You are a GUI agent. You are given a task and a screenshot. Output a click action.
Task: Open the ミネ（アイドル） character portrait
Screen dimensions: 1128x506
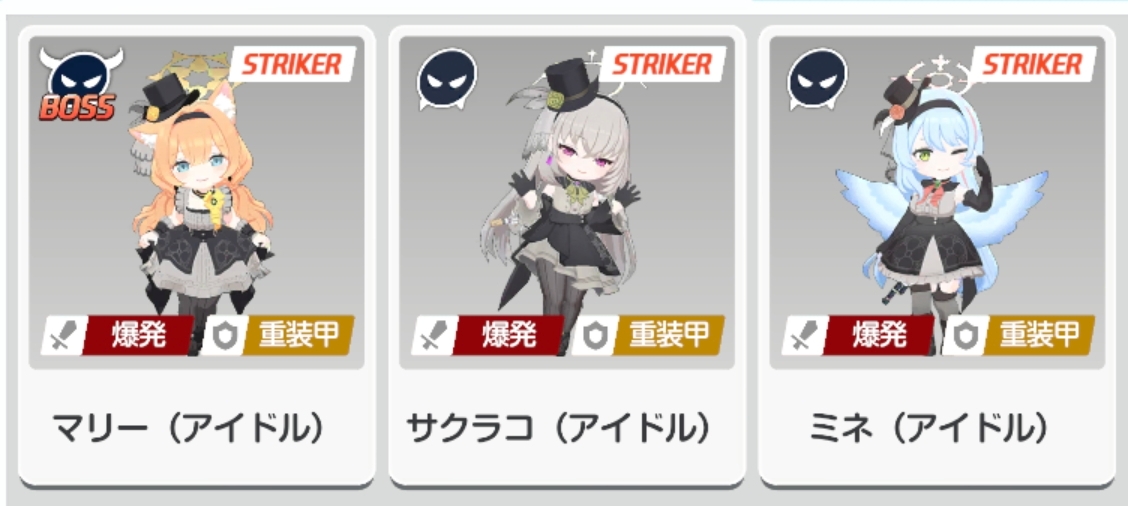coord(937,203)
